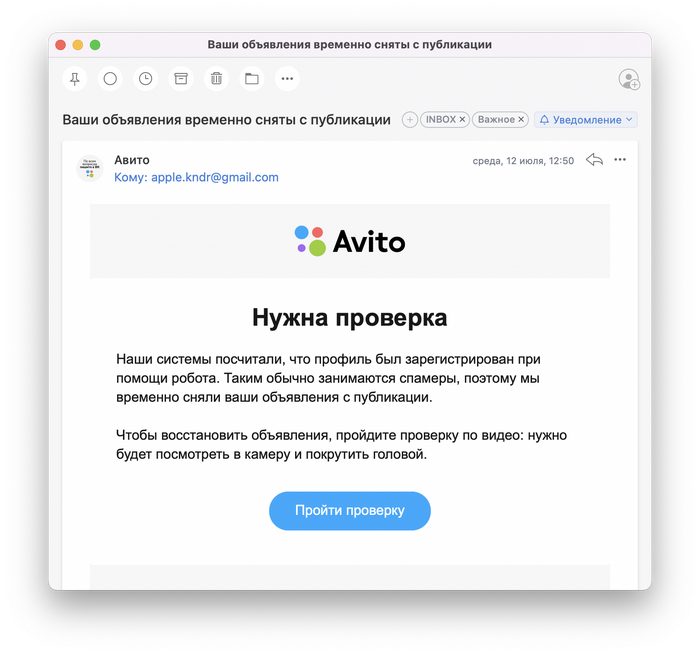700x654 pixels.
Task: Add a new label with plus button
Action: coord(409,120)
